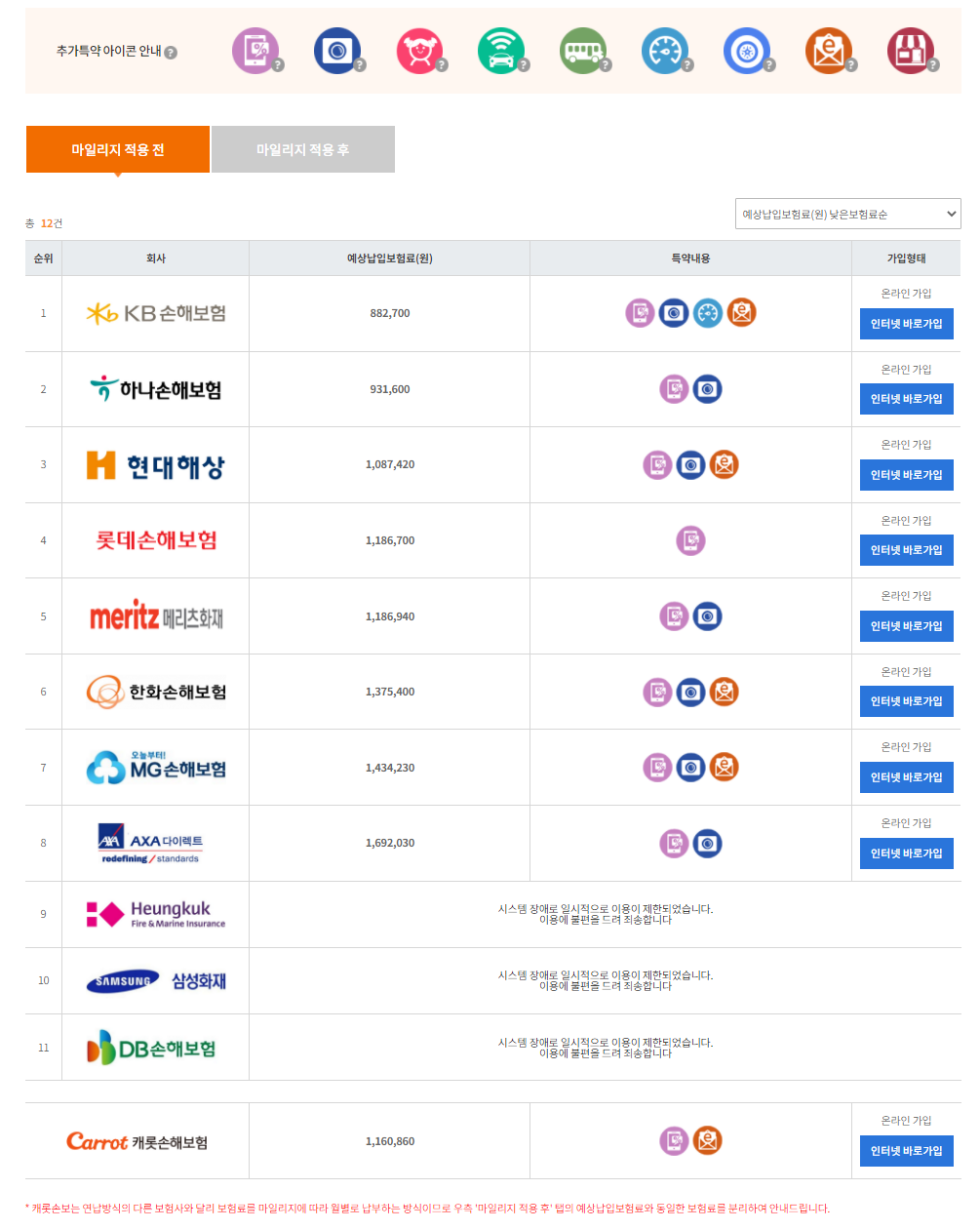
Task: Switch to the 마일리지 적용 후 tab
Action: (303, 149)
